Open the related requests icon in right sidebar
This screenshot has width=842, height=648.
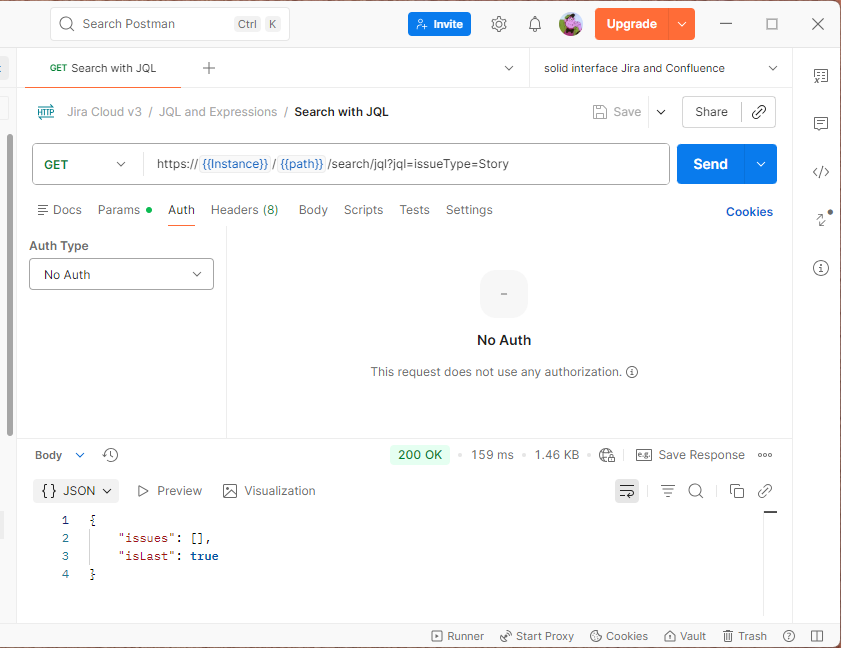(x=823, y=219)
